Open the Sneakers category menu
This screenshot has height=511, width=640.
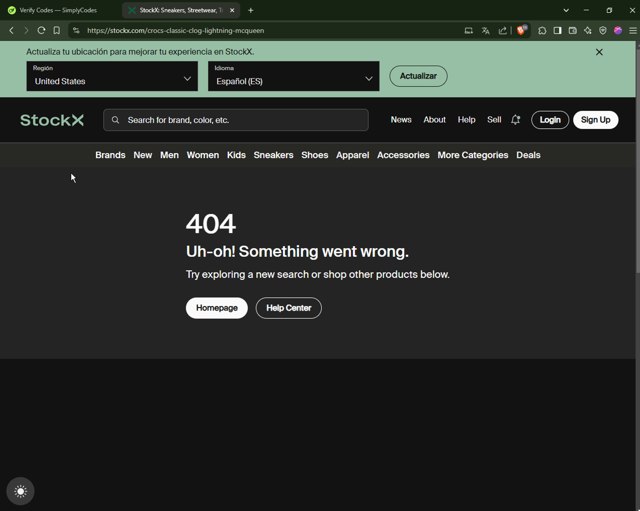(x=273, y=155)
